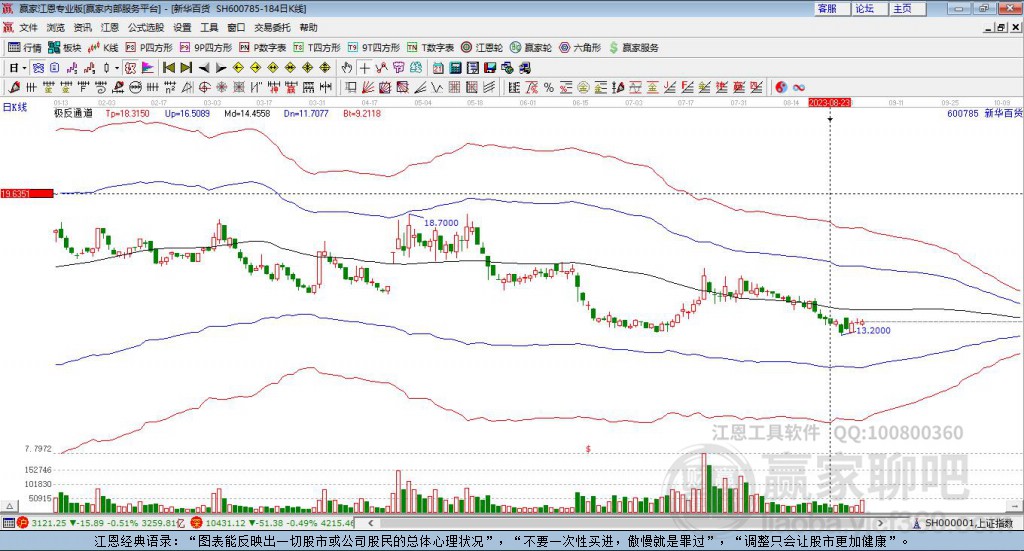Select the V-shaped wave line tool
1024x551 pixels.
[x=438, y=87]
